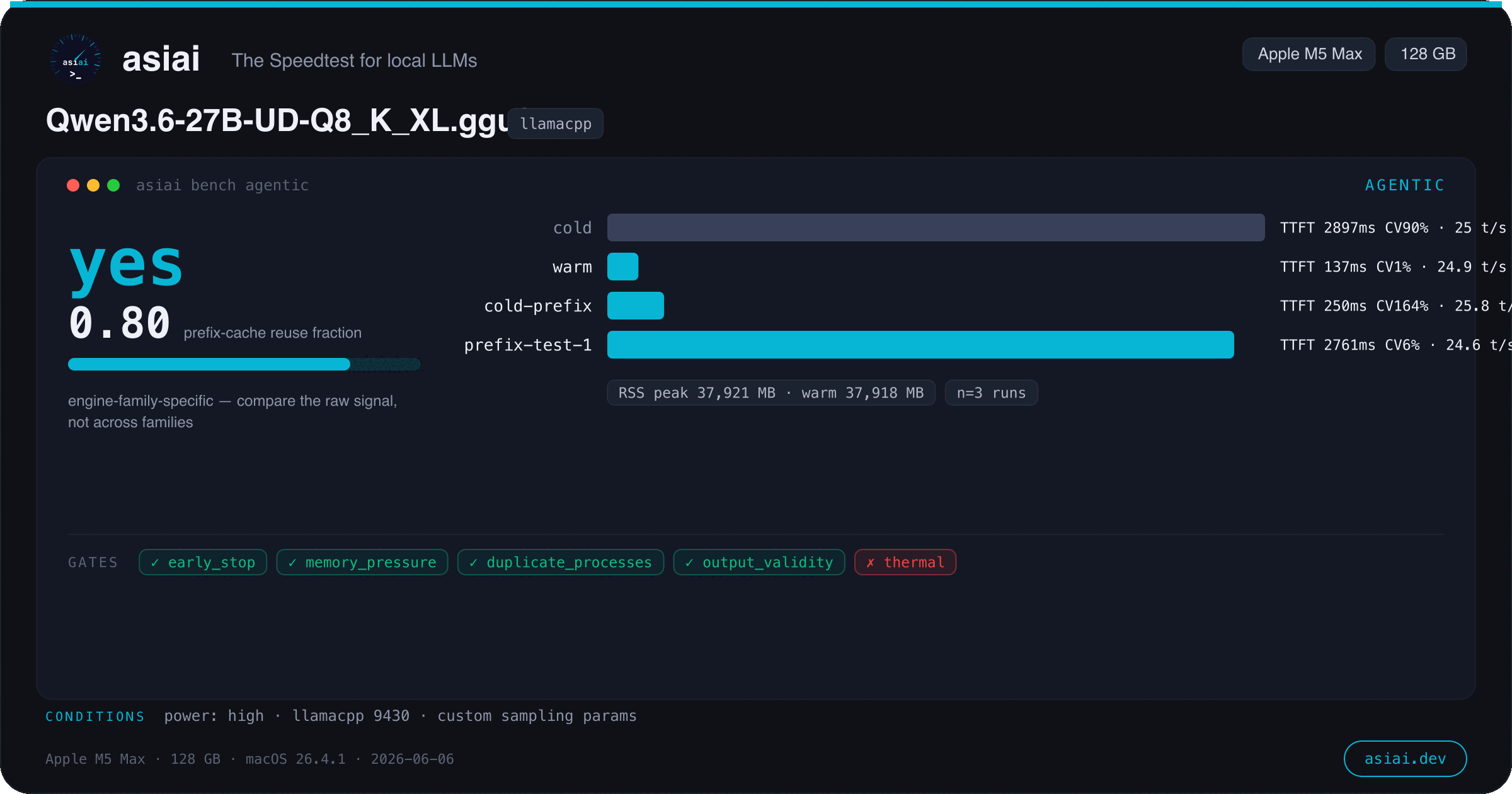This screenshot has width=1512, height=794.
Task: Click the early_stop gate checkmark badge
Action: [x=203, y=562]
